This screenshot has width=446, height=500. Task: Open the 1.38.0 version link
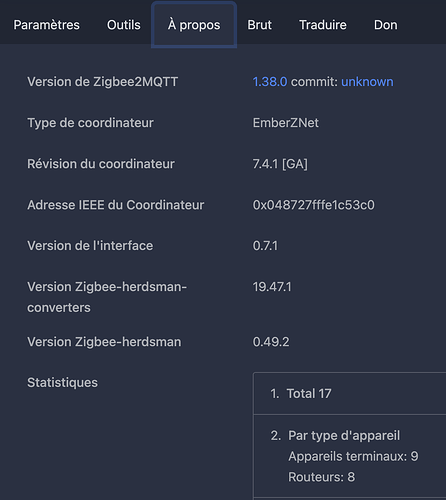click(x=270, y=82)
